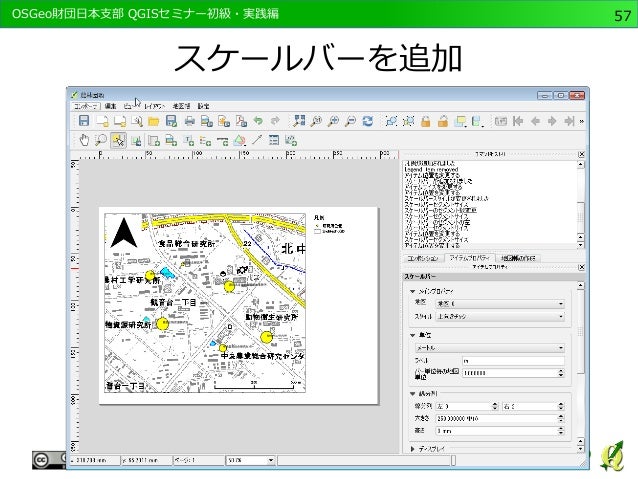Image resolution: width=638 pixels, height=479 pixels.
Task: Collapse the 線分列 segments section
Action: 414,393
